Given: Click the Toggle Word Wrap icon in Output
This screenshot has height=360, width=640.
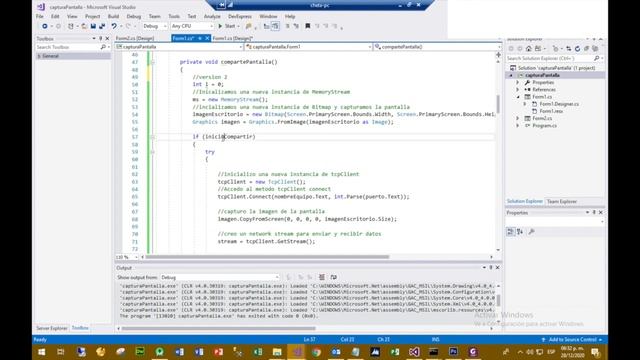Looking at the screenshot, I should (333, 277).
